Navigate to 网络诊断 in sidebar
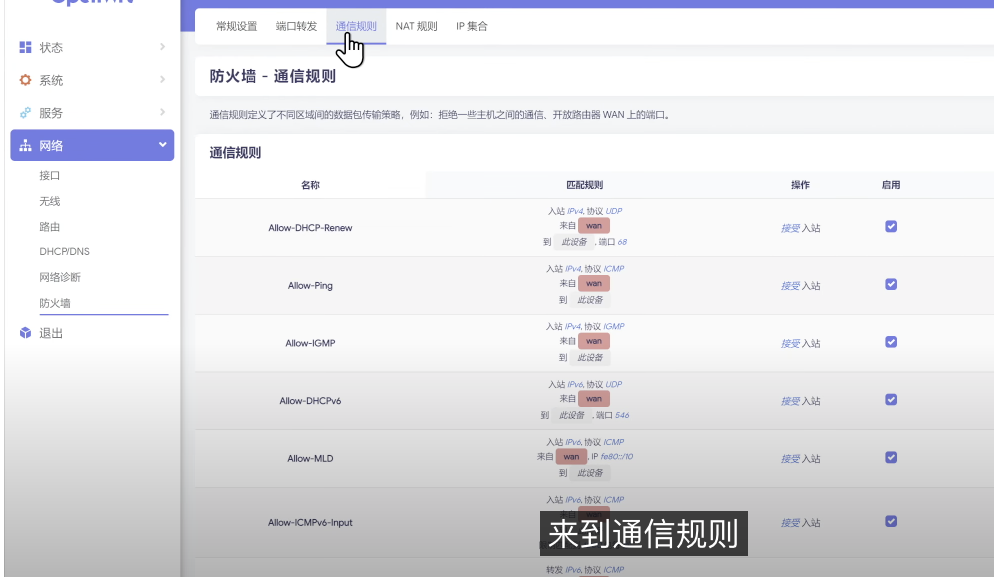 60,277
